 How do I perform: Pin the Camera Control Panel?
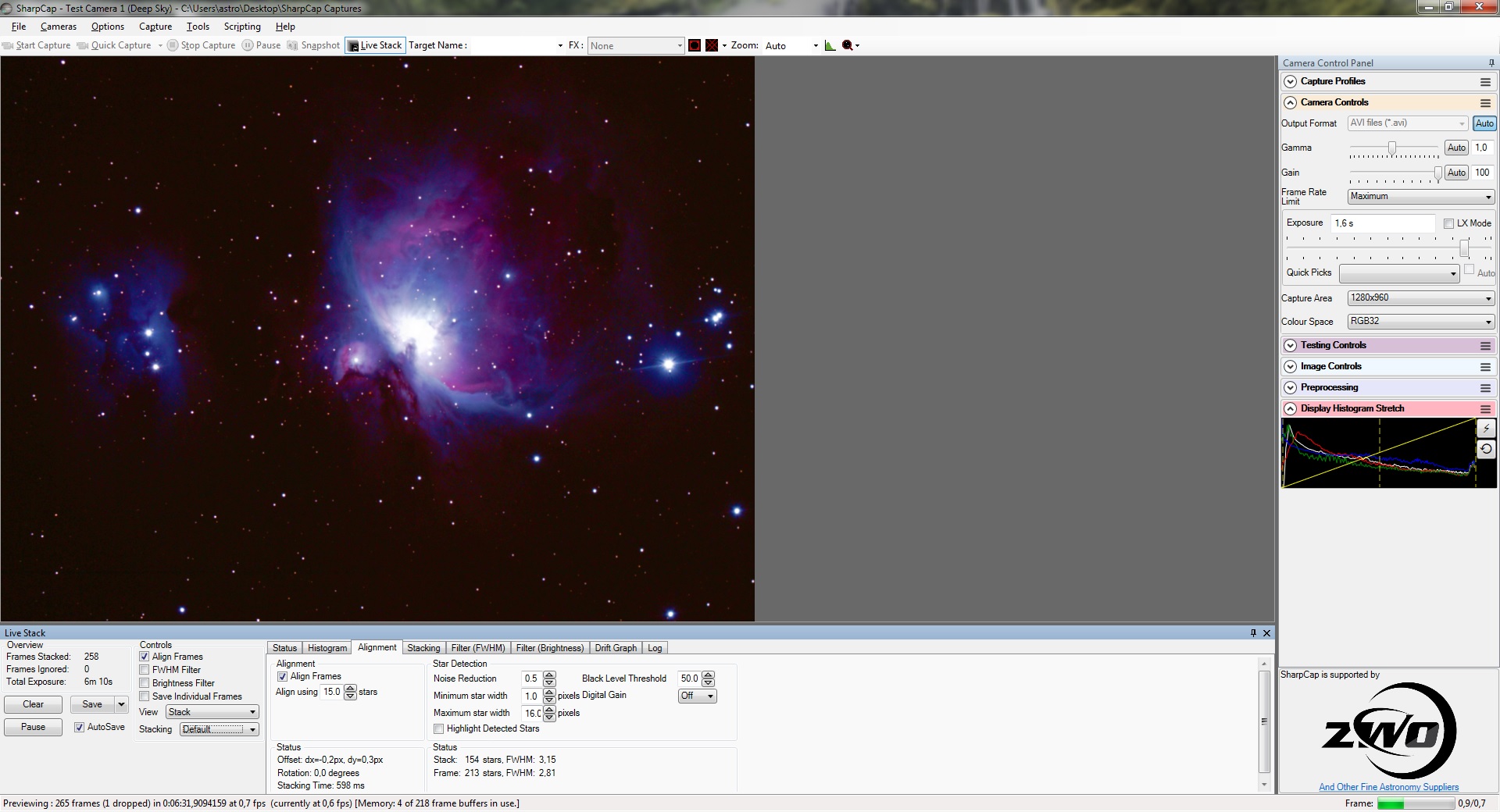1491,63
